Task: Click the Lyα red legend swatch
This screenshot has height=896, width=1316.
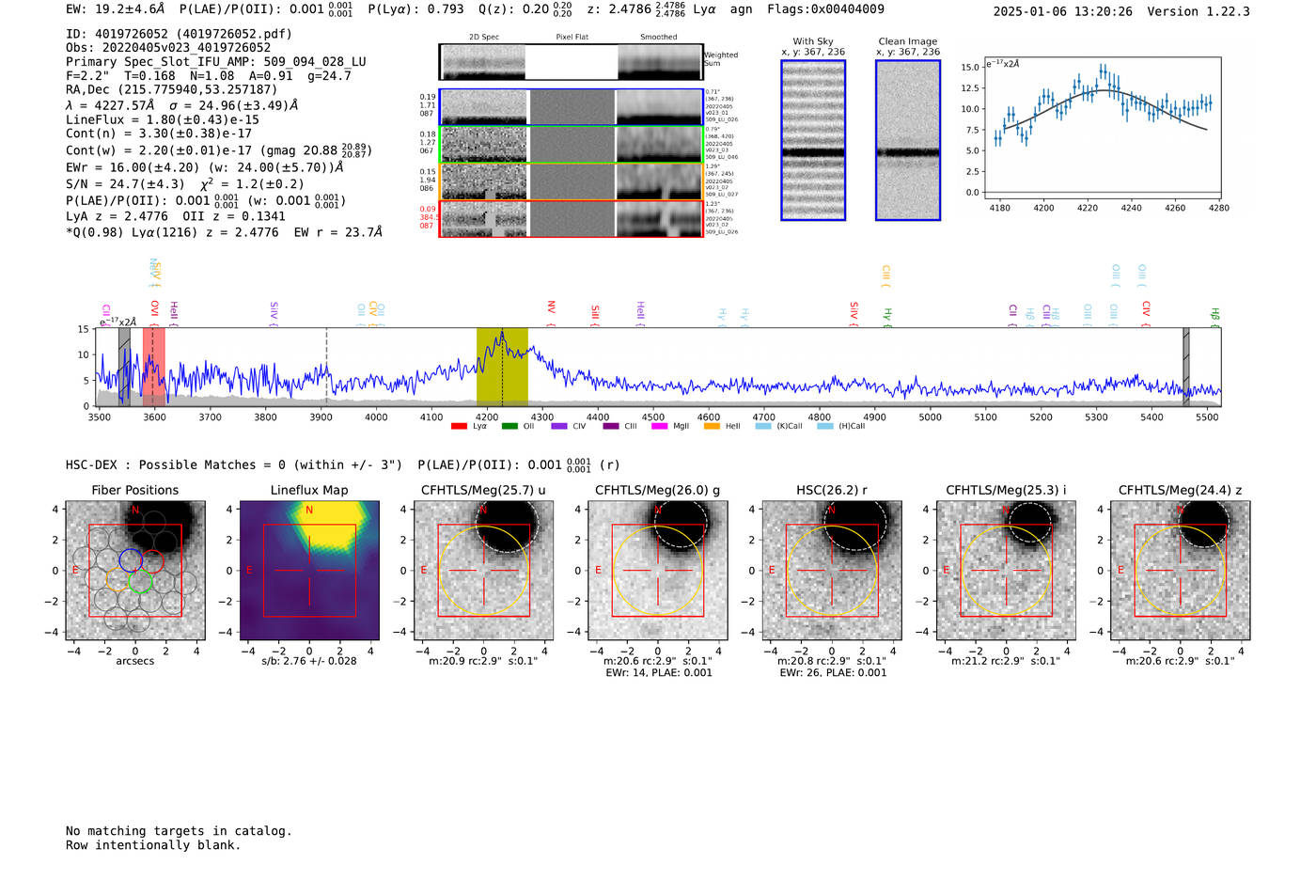Action: (459, 427)
